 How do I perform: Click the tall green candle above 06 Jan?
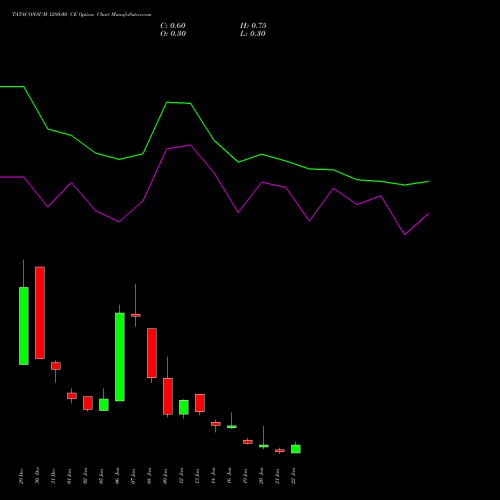coord(120,357)
